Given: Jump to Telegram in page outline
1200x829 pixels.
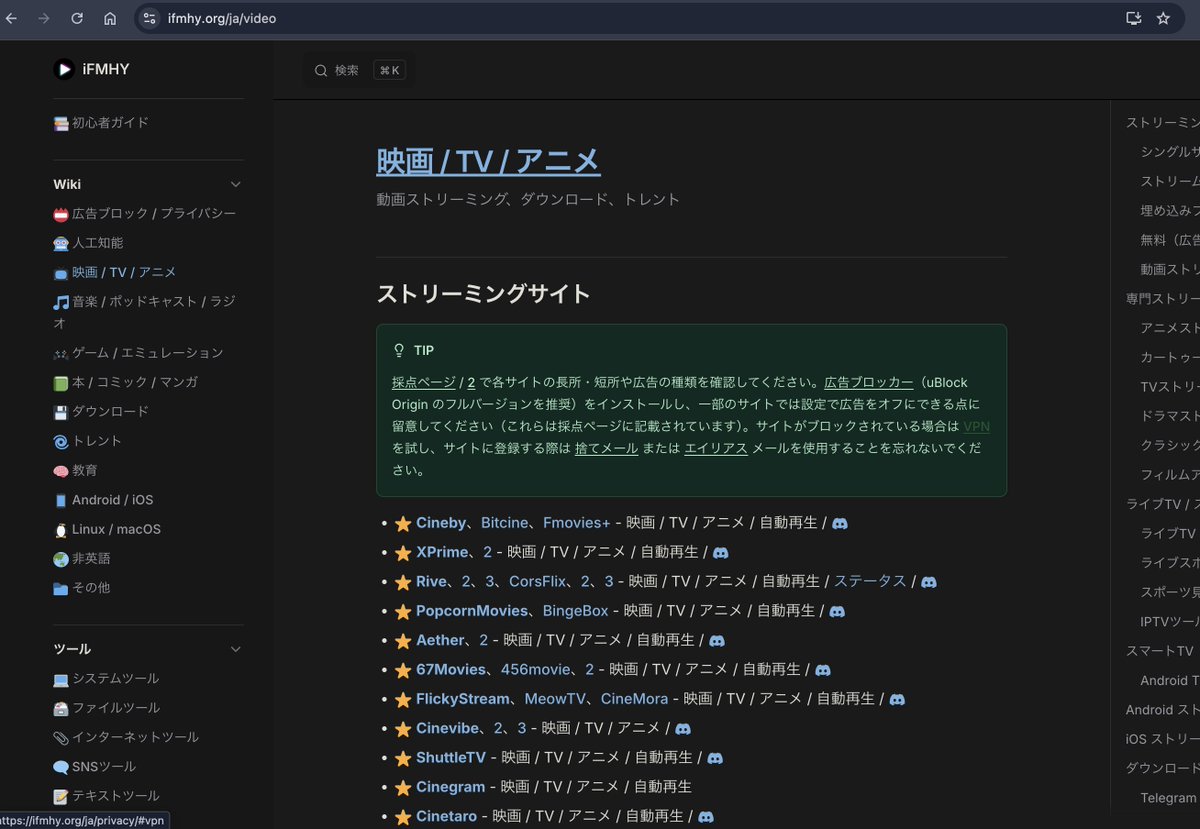Looking at the screenshot, I should click(1168, 798).
